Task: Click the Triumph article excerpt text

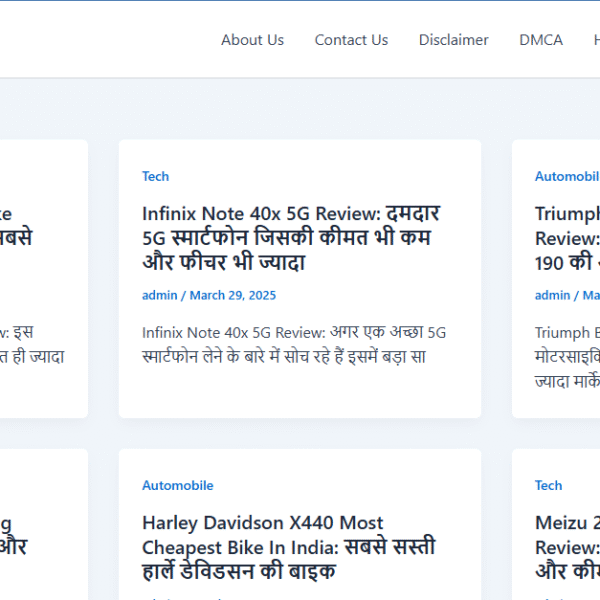Action: [567, 357]
